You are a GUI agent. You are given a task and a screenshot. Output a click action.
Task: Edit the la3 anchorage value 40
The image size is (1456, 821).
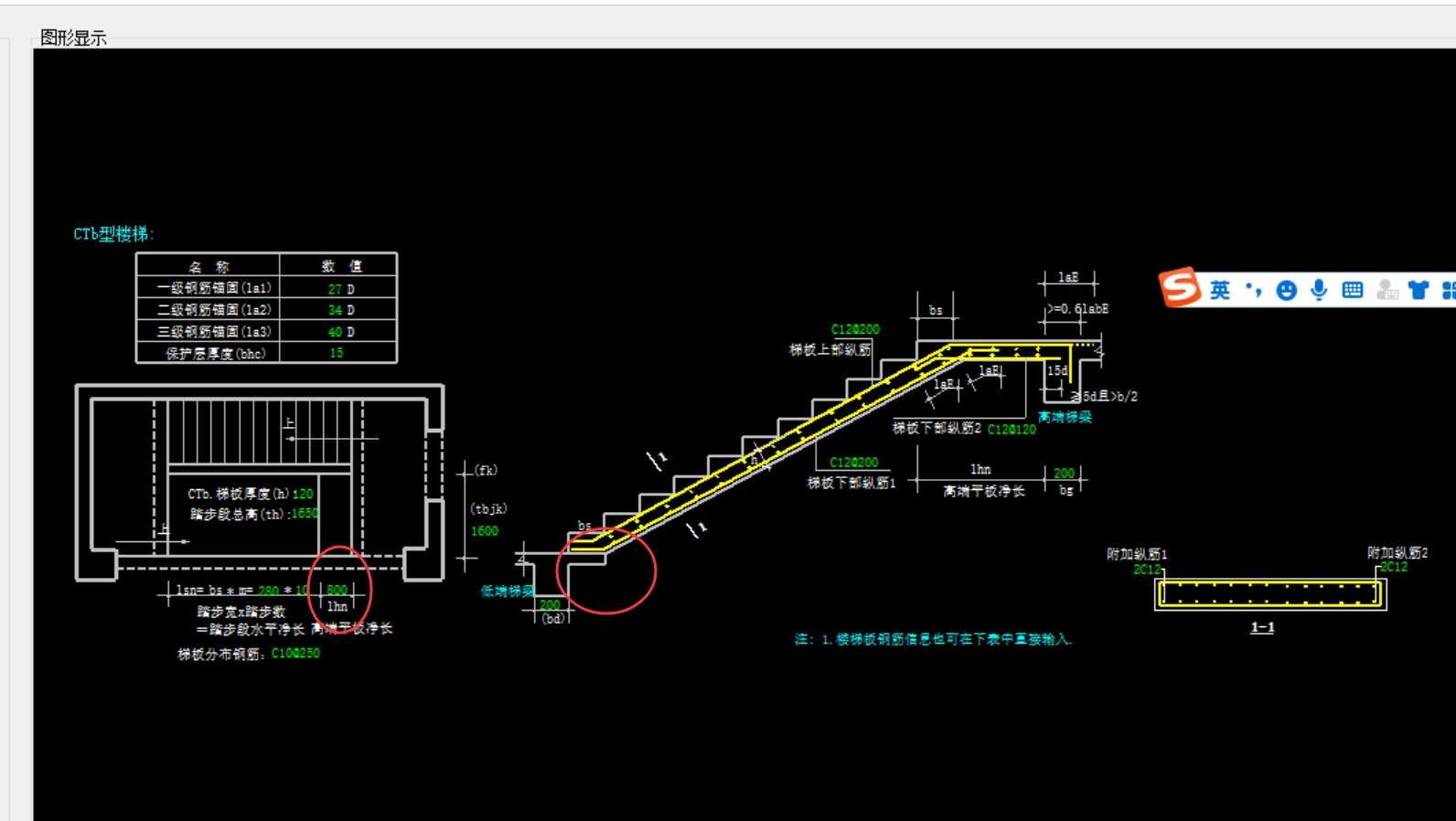[335, 332]
